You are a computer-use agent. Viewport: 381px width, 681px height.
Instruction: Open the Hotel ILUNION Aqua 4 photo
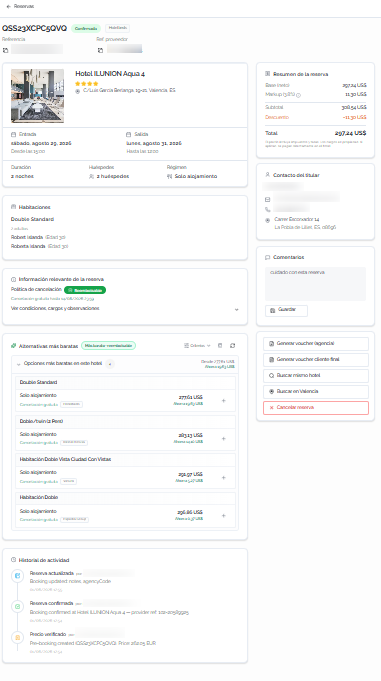[x=37, y=96]
